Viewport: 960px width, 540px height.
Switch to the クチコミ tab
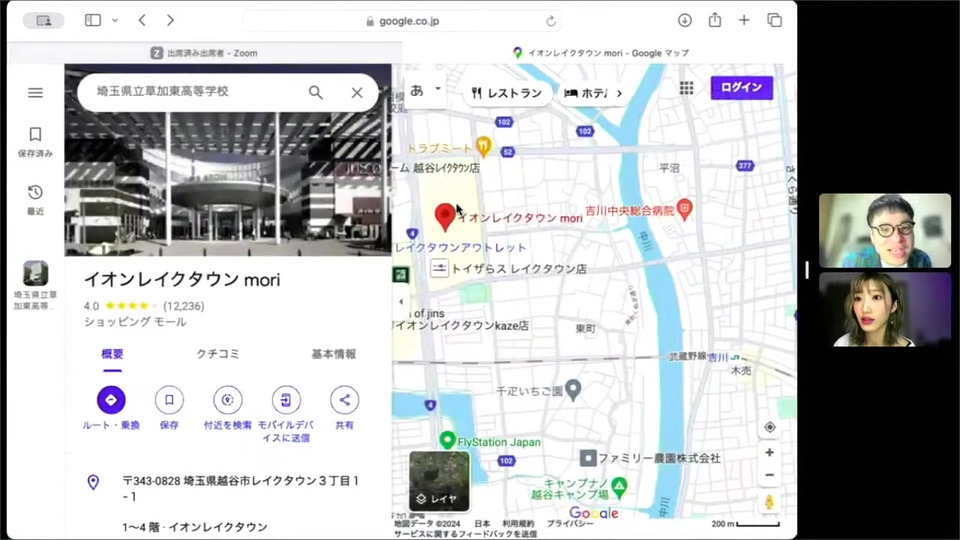point(217,354)
